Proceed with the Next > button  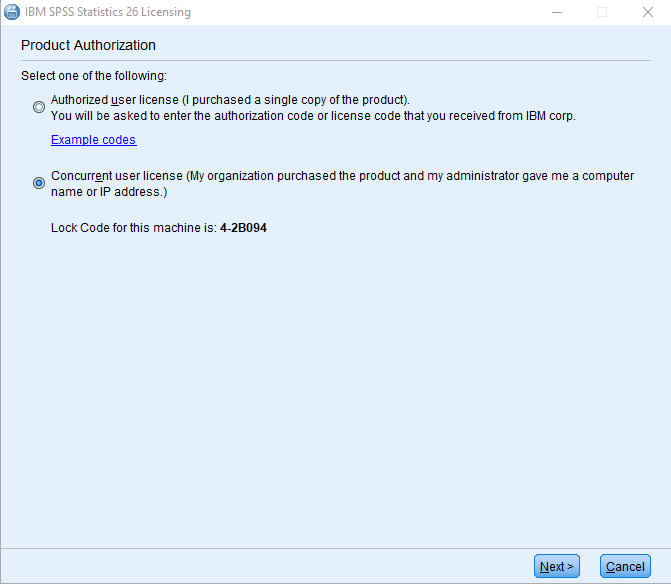tap(557, 566)
